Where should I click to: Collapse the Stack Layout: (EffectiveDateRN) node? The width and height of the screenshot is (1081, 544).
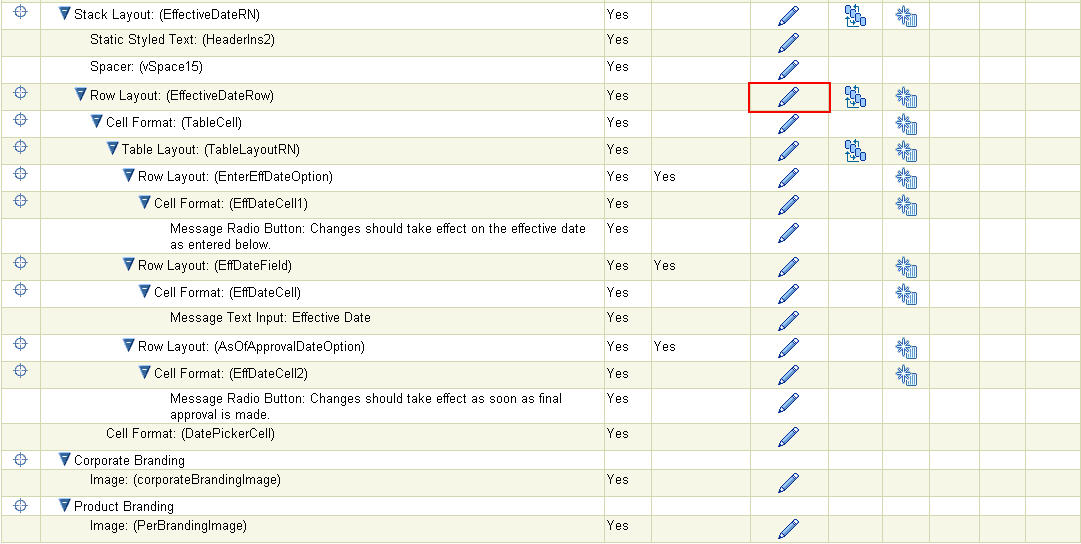65,13
